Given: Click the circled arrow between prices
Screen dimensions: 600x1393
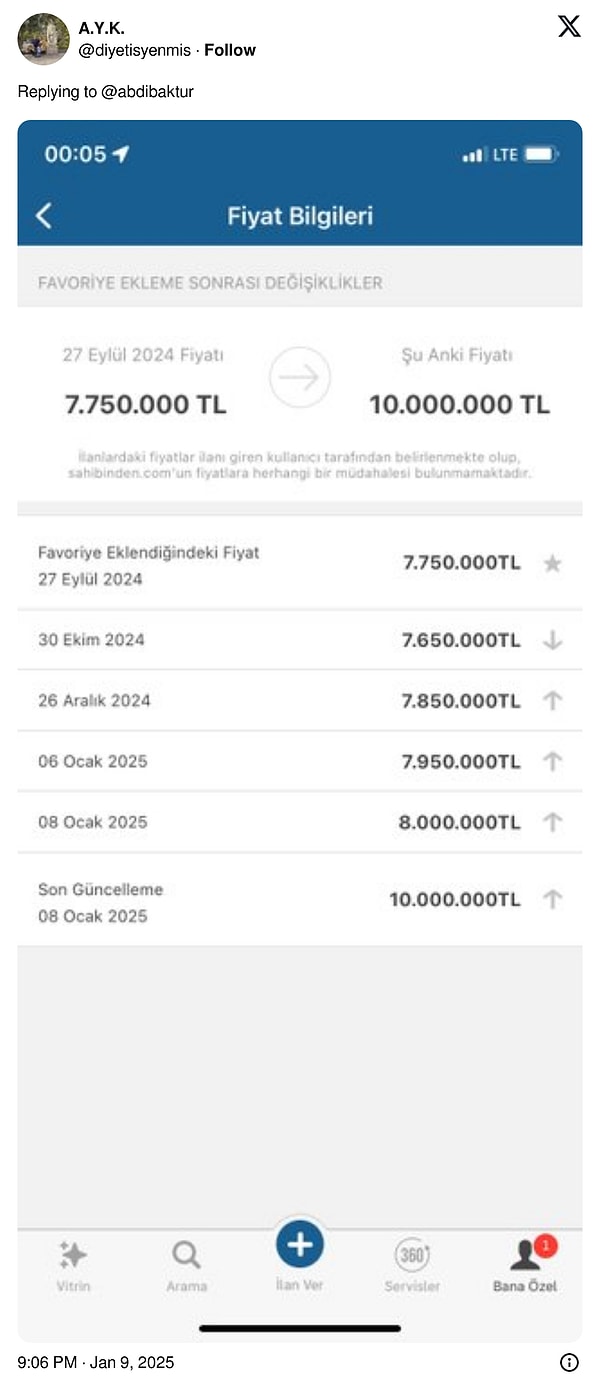Looking at the screenshot, I should click(x=300, y=378).
